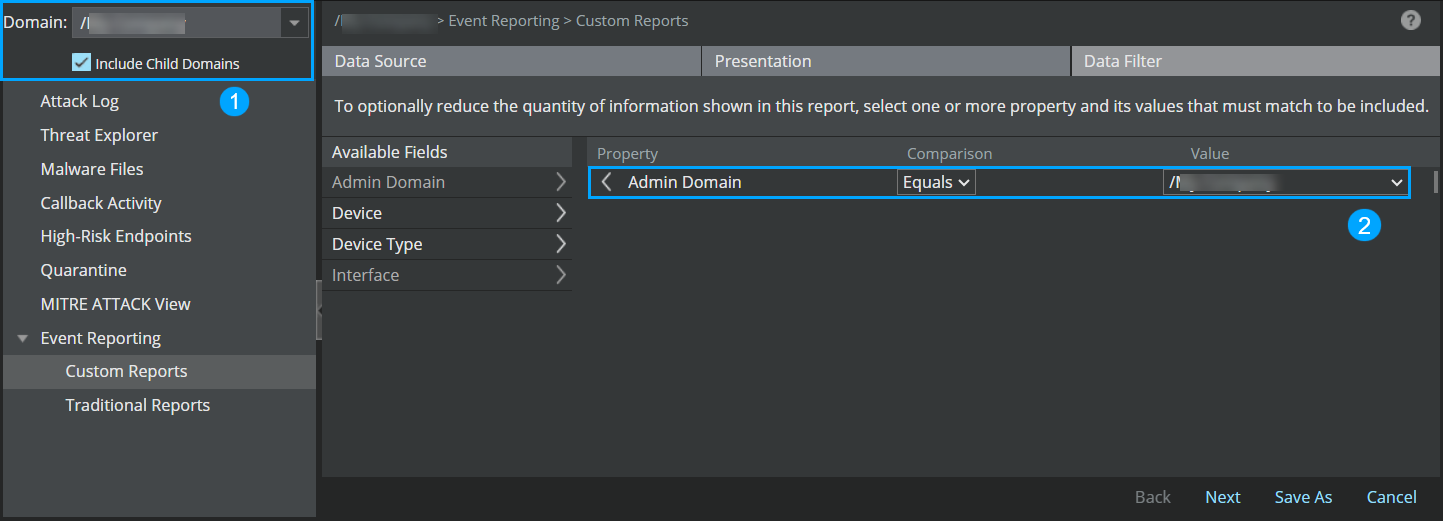
Task: Open Callback Activity in sidebar
Action: pyautogui.click(x=101, y=203)
